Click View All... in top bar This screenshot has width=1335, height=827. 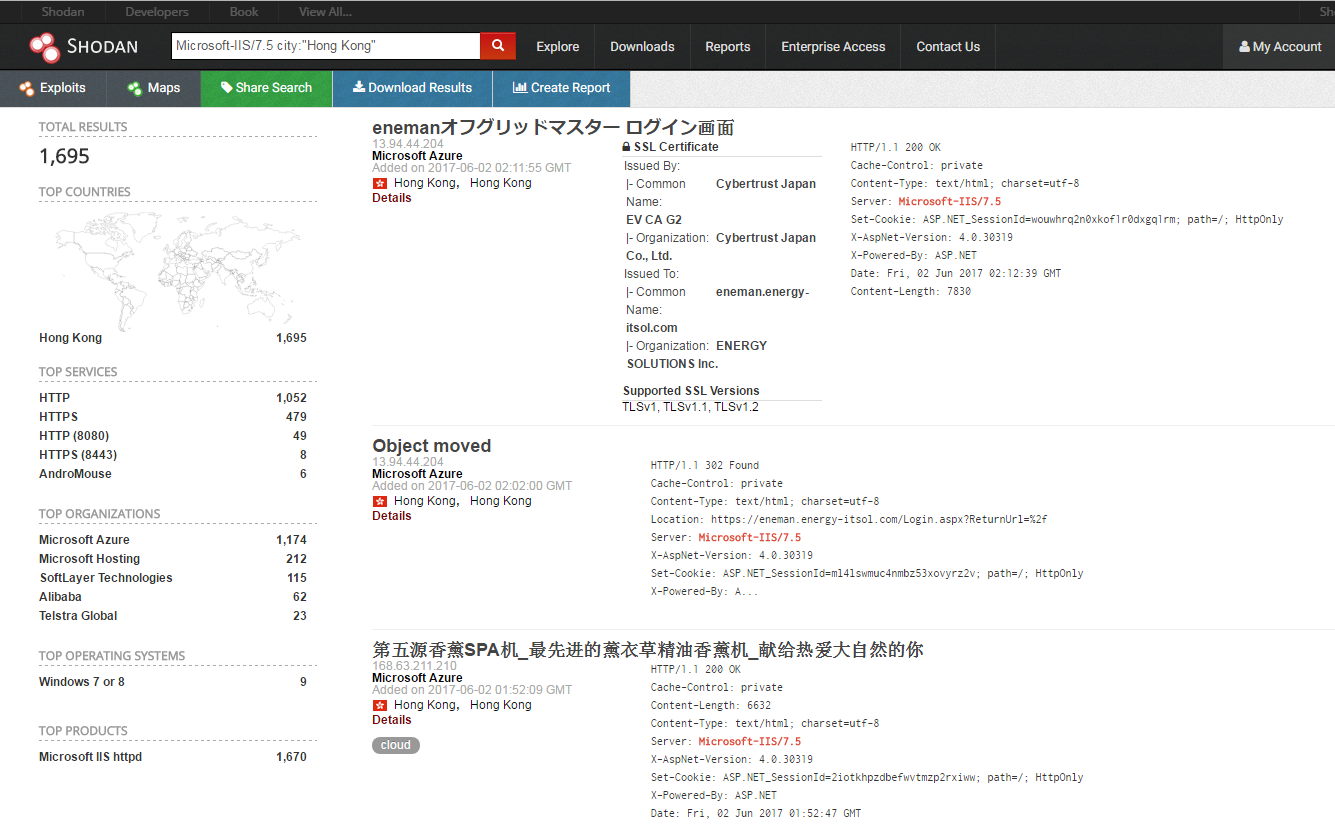(x=325, y=12)
